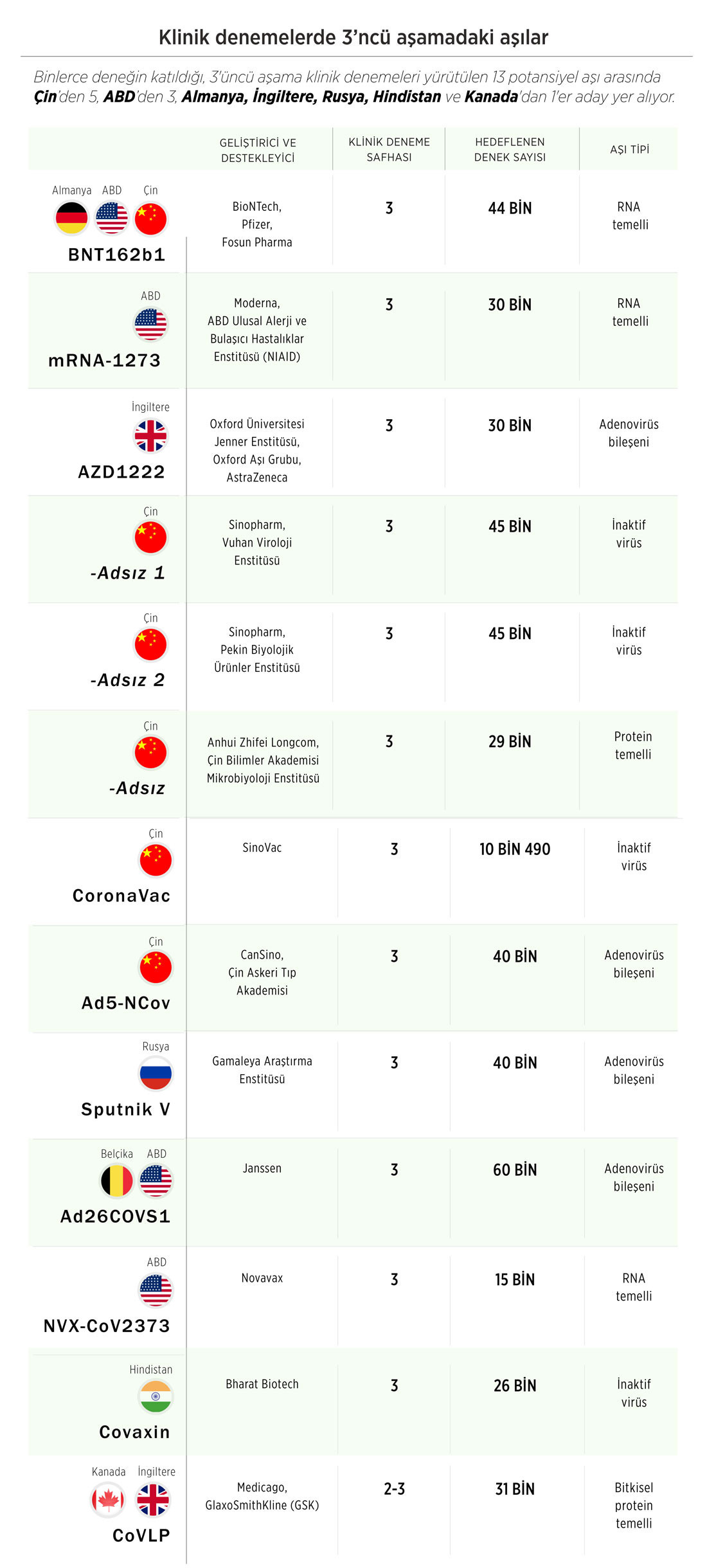Click the Sputnik V vaccine name
Image resolution: width=707 pixels, height=1568 pixels.
(126, 1110)
